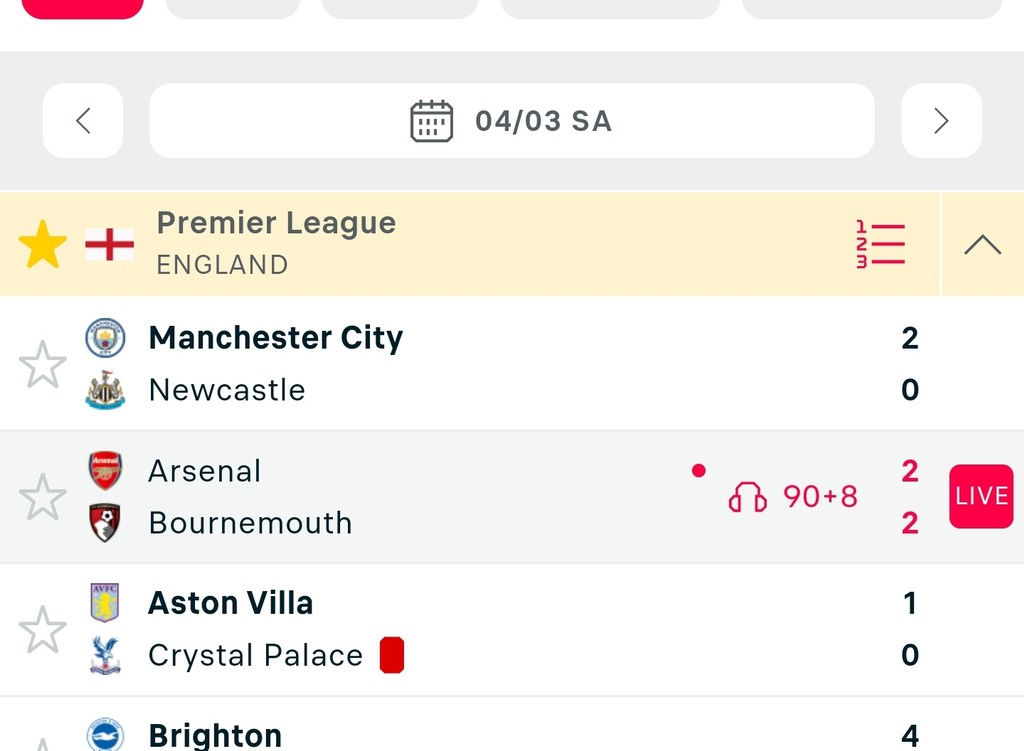Unfavorite Premier League with yellow star
The height and width of the screenshot is (751, 1024).
43,245
